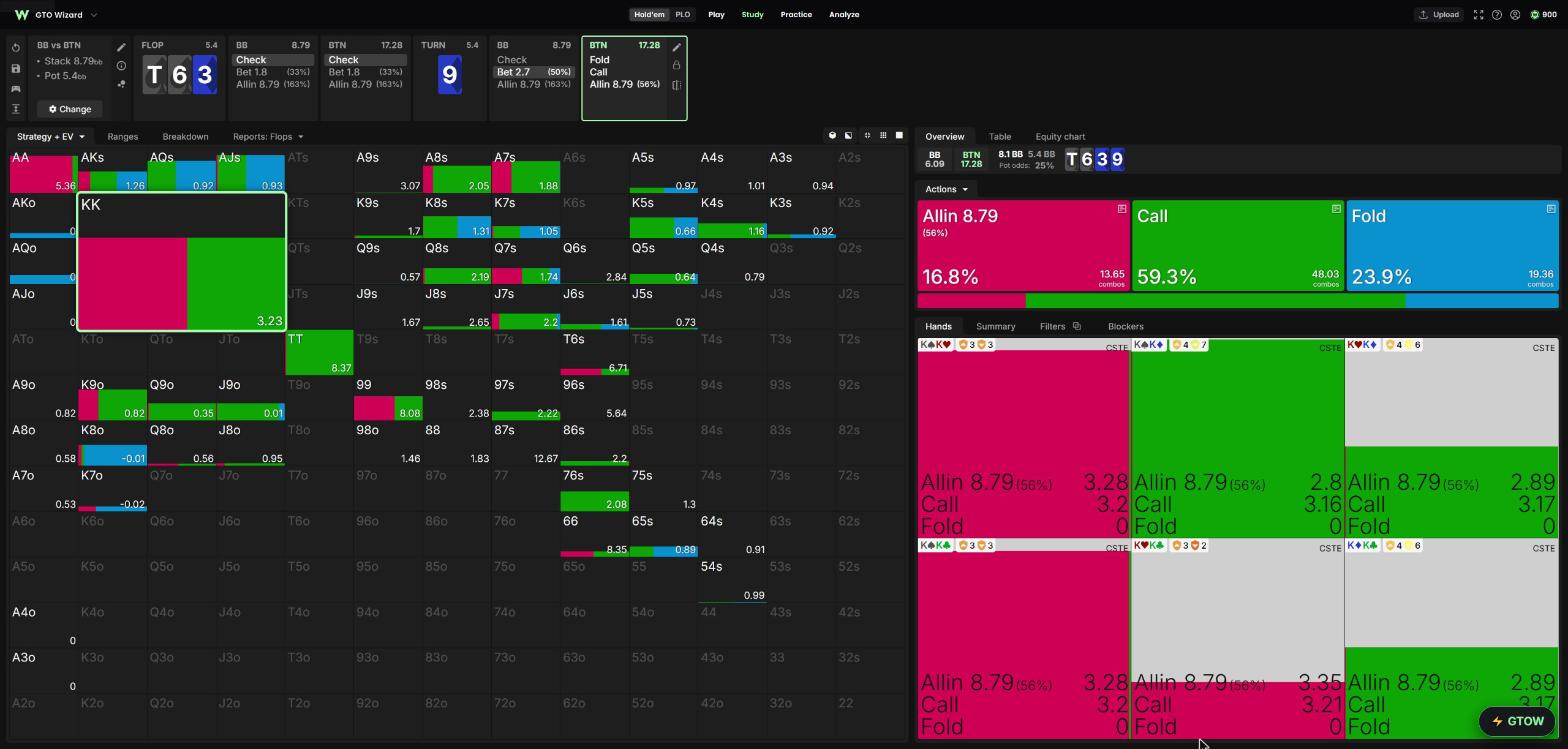Image resolution: width=1568 pixels, height=749 pixels.
Task: Click the copy icon next to Filters
Action: 1076,326
